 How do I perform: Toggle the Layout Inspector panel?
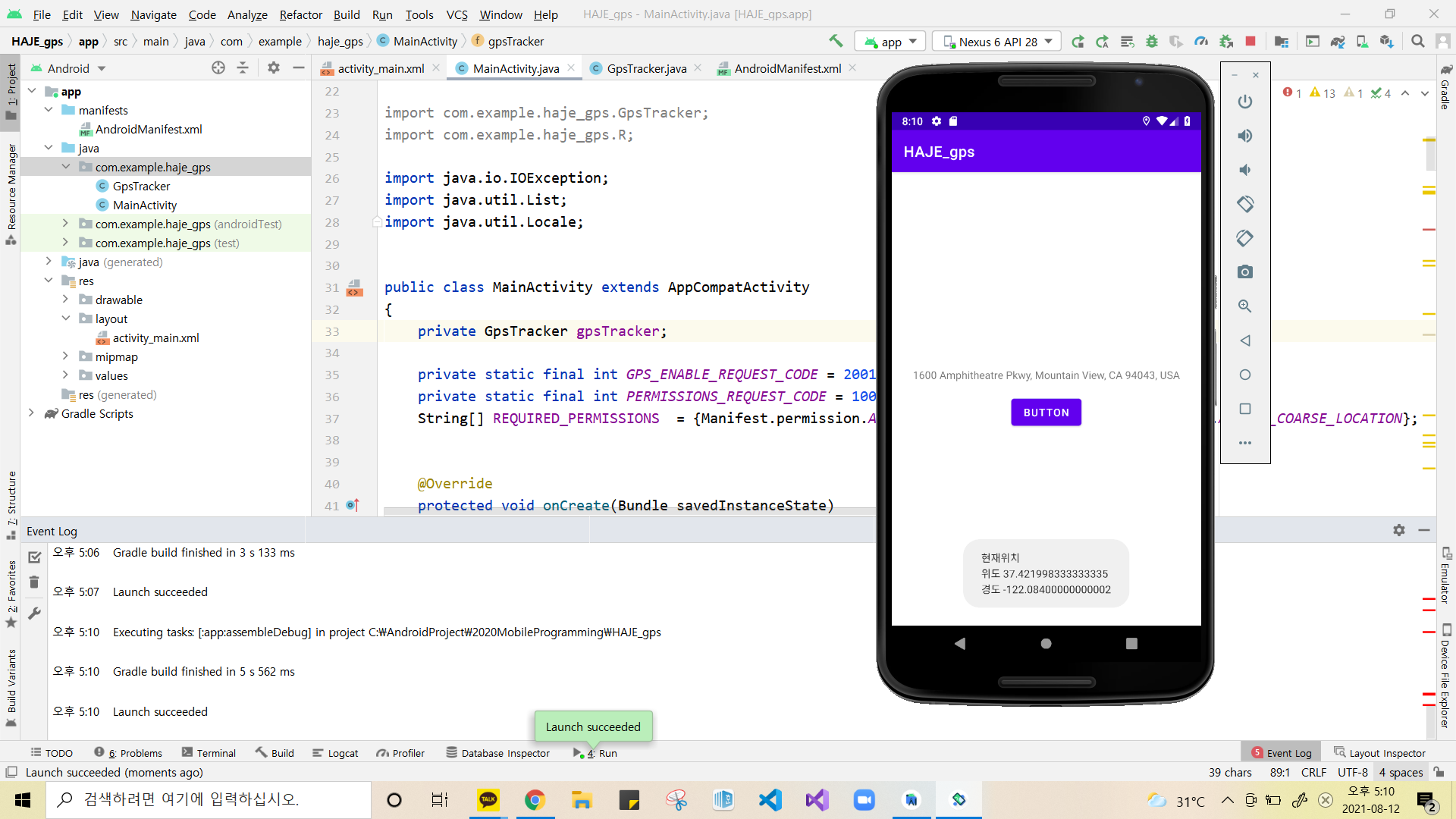coord(1387,752)
